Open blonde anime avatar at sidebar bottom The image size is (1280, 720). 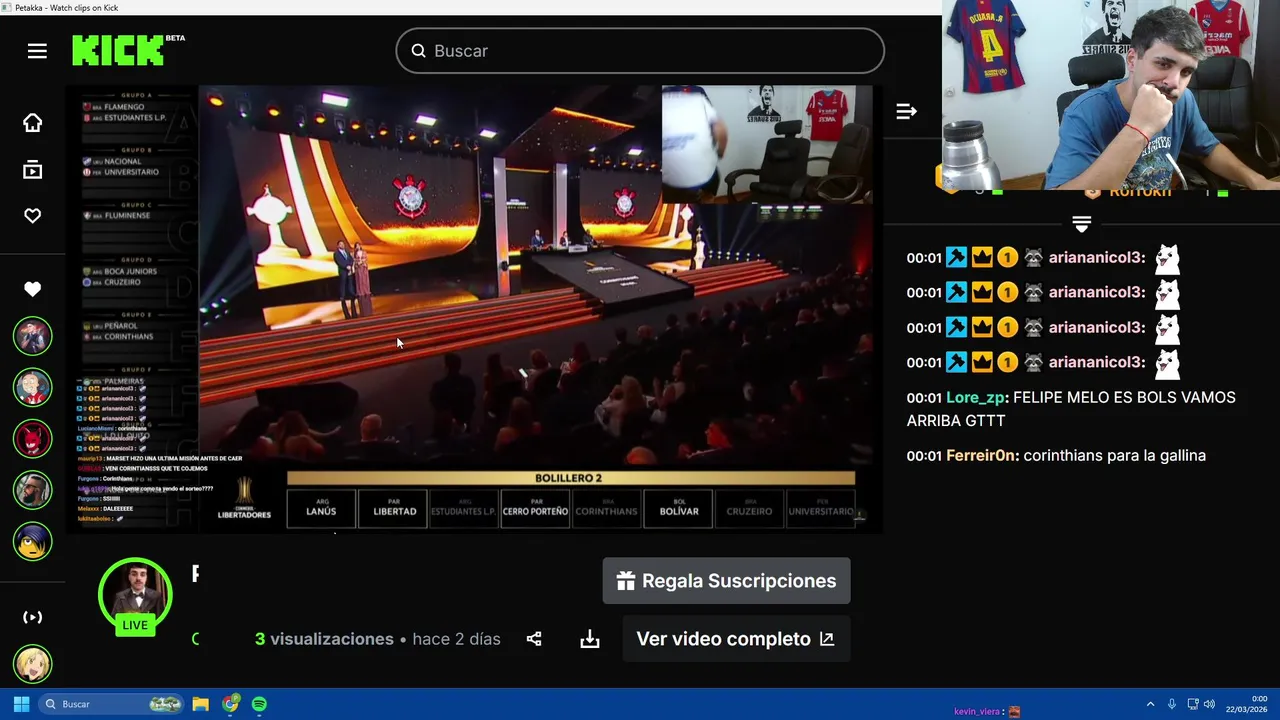coord(32,664)
